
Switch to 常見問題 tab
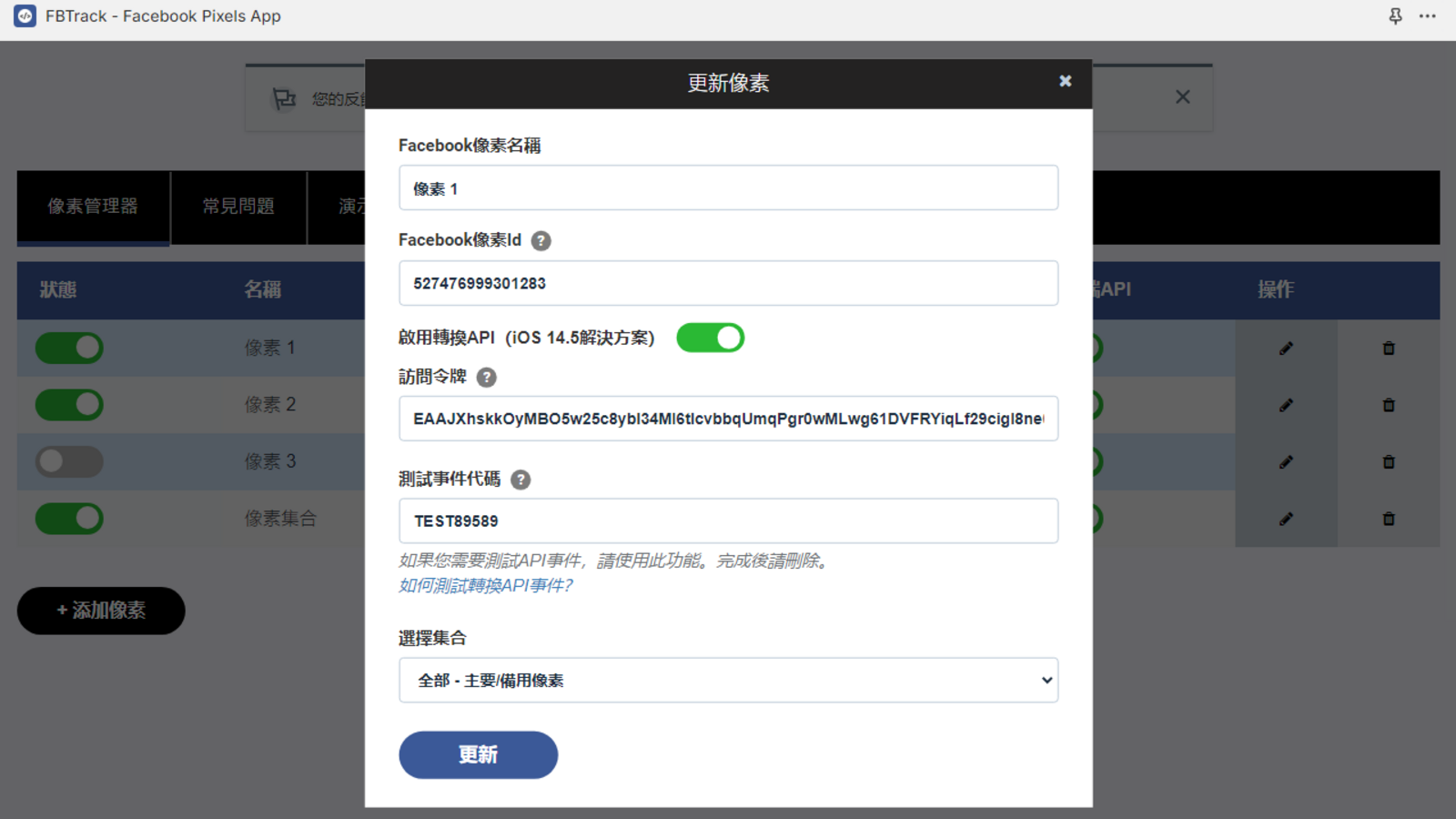pos(238,207)
